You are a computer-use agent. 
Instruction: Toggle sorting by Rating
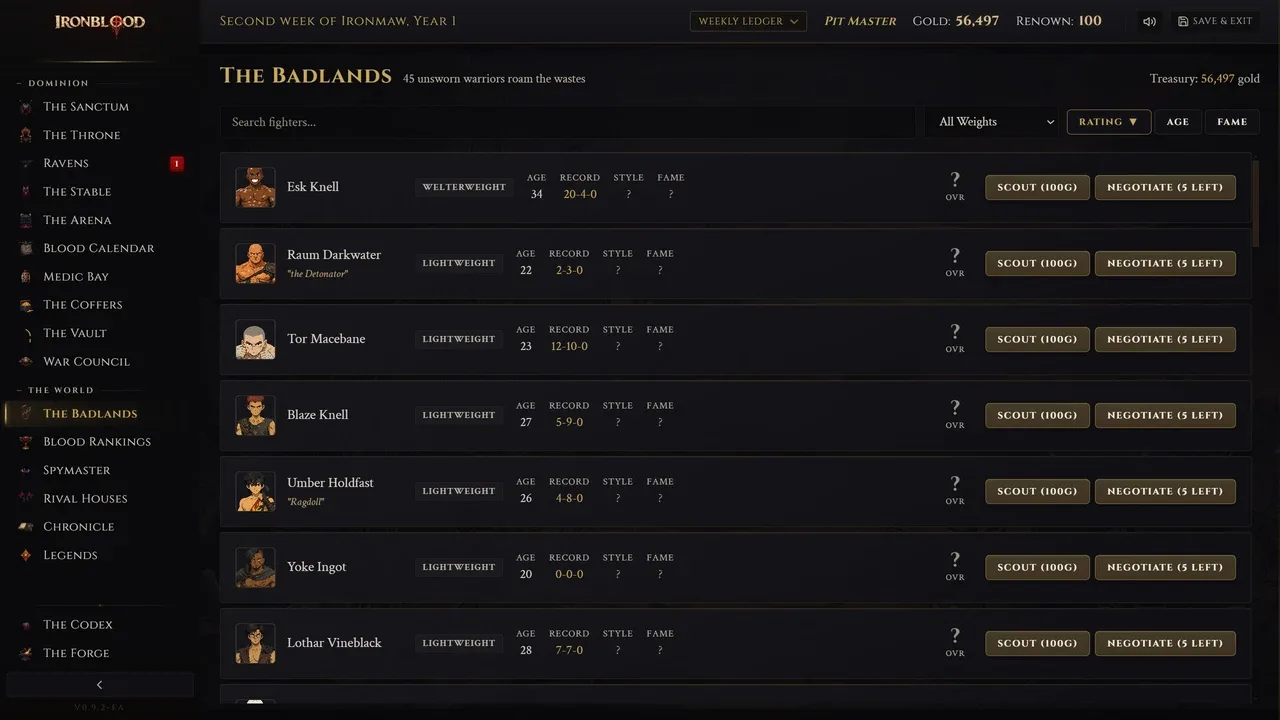pyautogui.click(x=1109, y=122)
